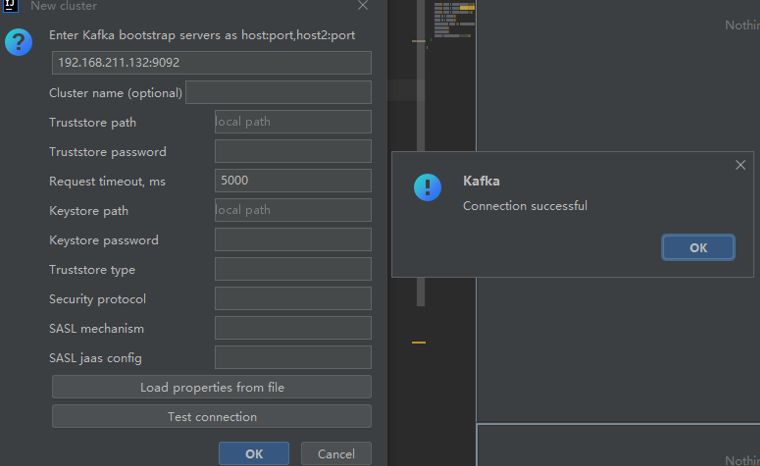The height and width of the screenshot is (466, 760).
Task: Focus the Cluster name optional field
Action: (x=278, y=92)
